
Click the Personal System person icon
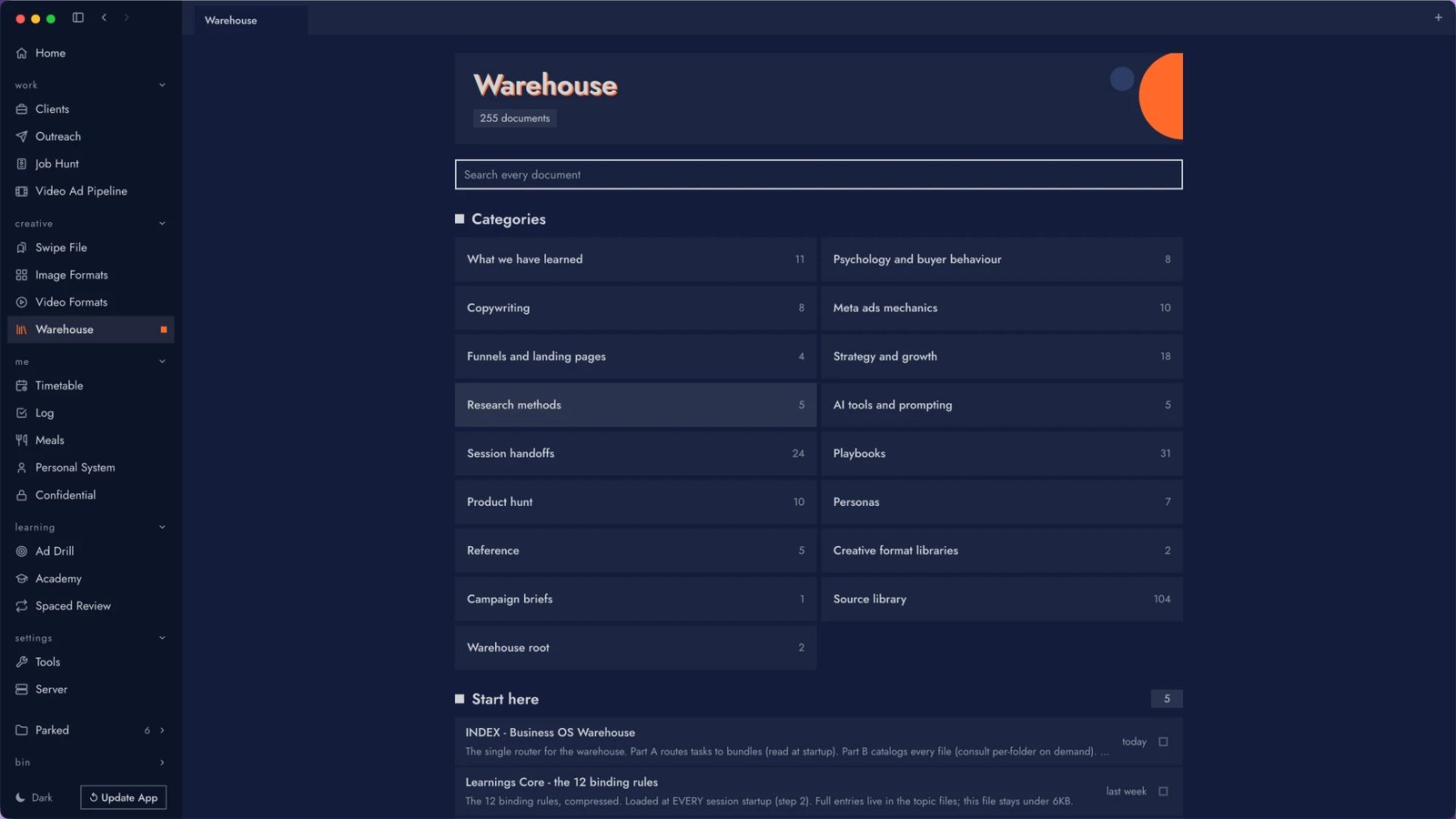22,468
